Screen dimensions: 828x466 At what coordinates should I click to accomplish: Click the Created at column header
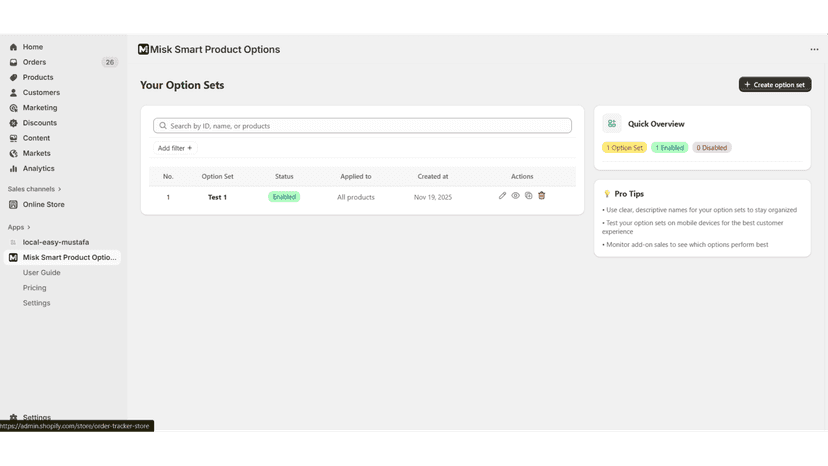coord(432,176)
